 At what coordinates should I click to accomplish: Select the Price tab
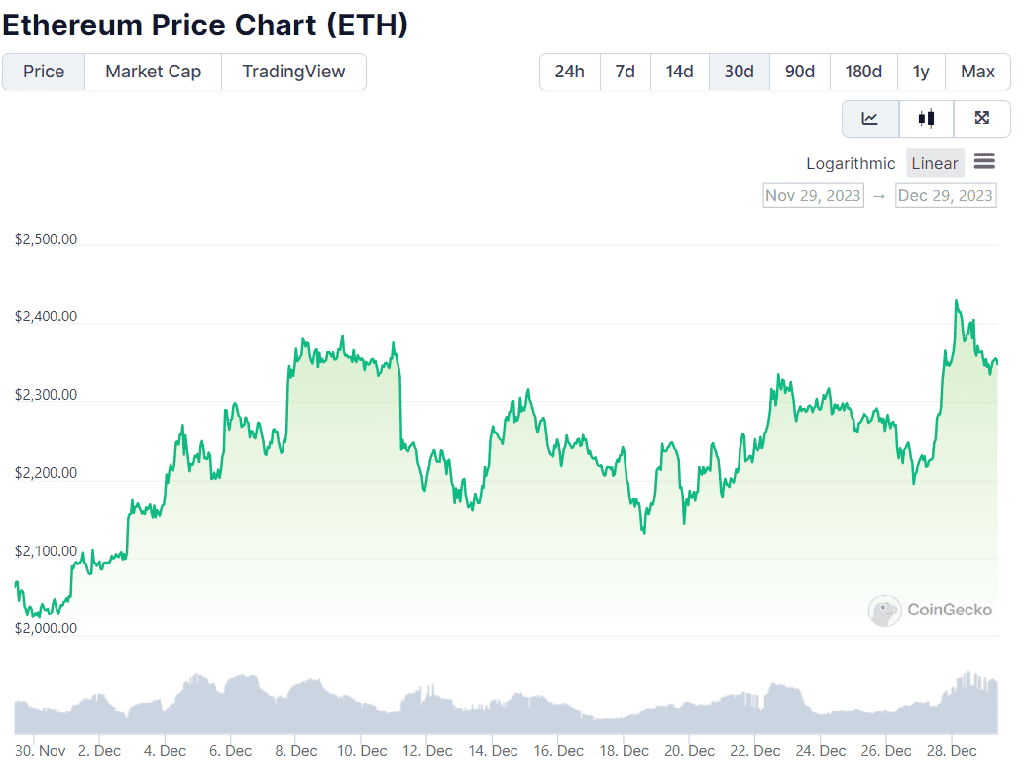pos(44,72)
